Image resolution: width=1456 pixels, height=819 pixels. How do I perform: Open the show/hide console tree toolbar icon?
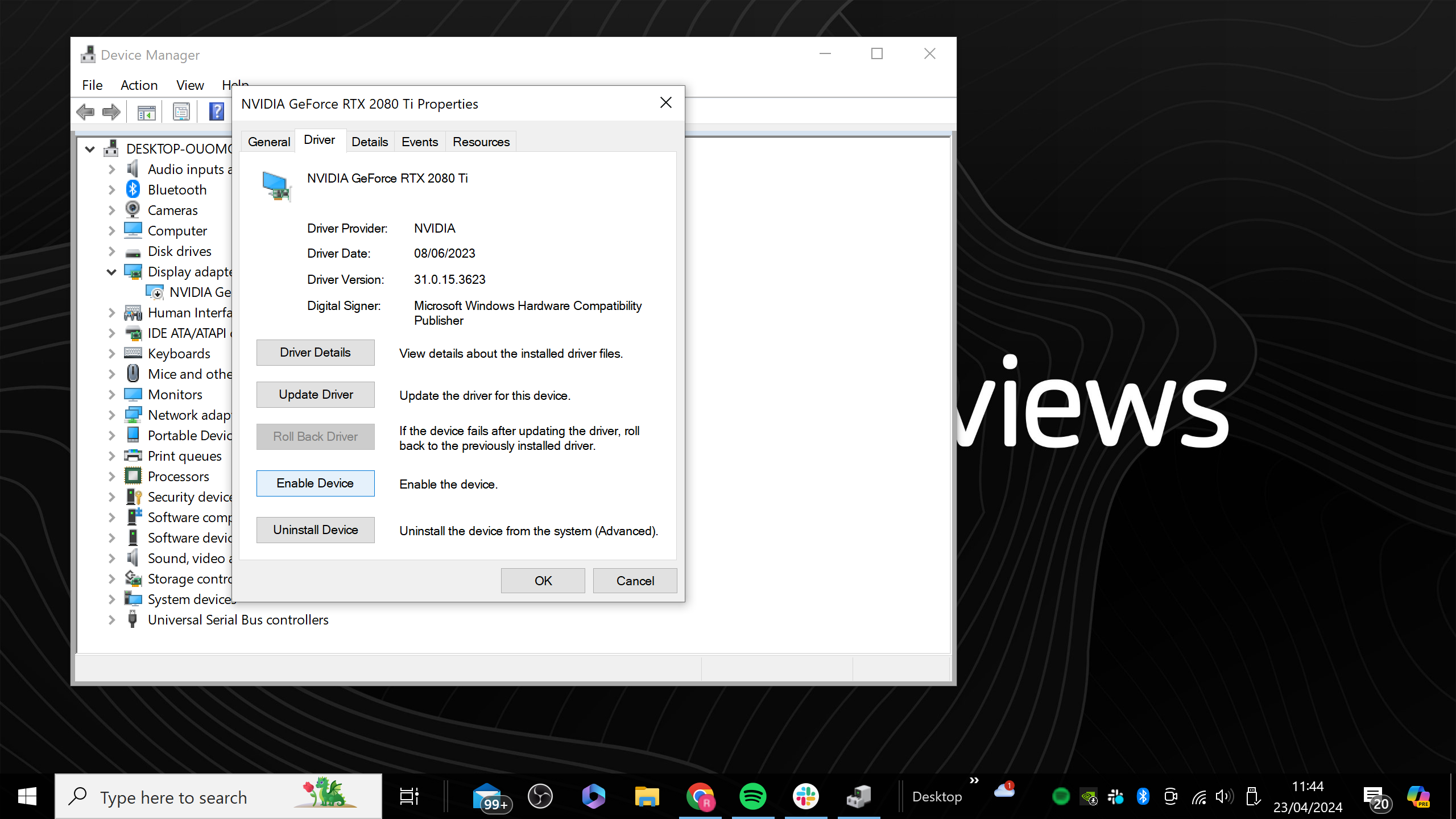tap(146, 112)
